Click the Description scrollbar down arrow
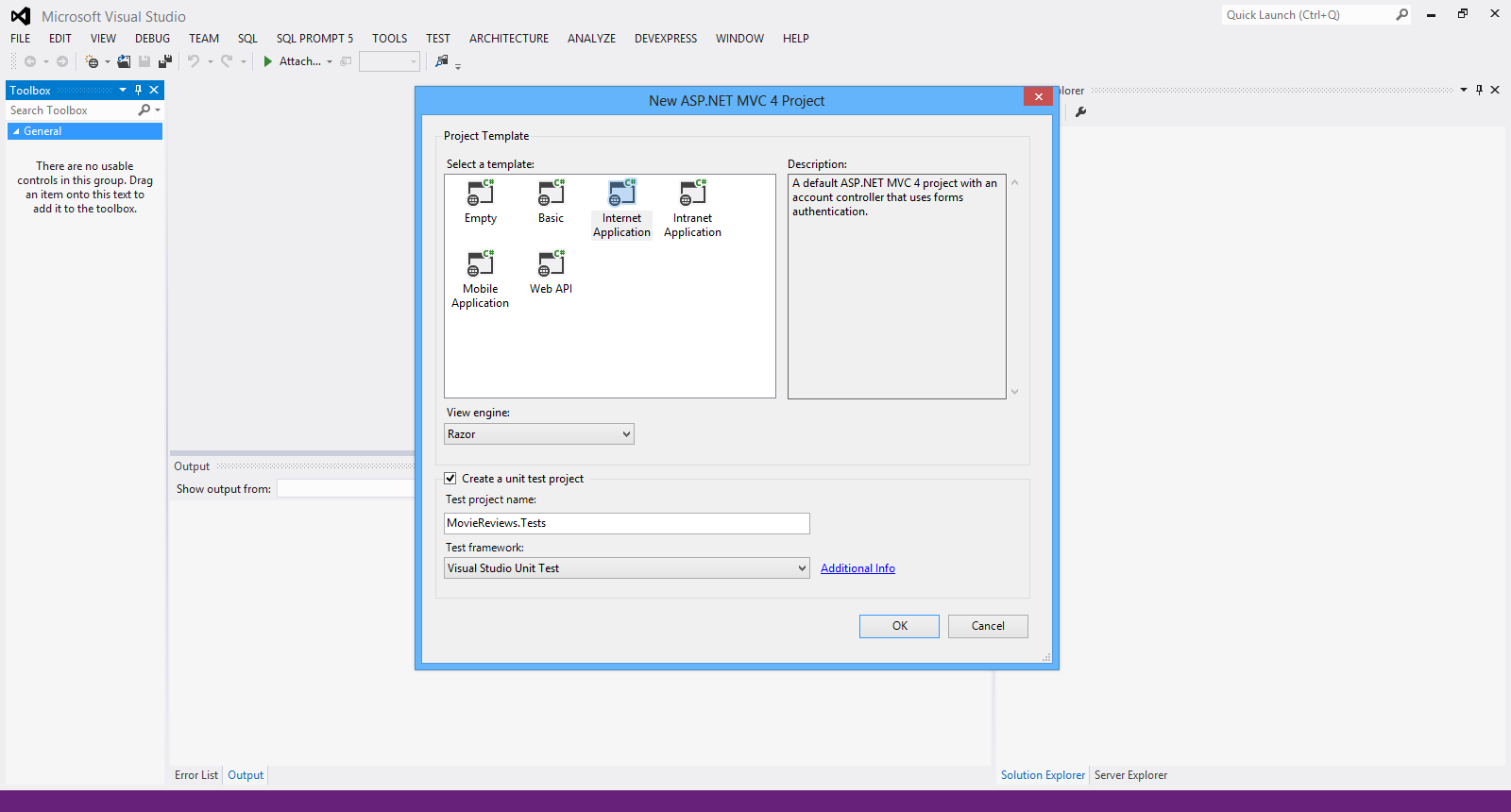Image resolution: width=1511 pixels, height=812 pixels. coord(1015,392)
